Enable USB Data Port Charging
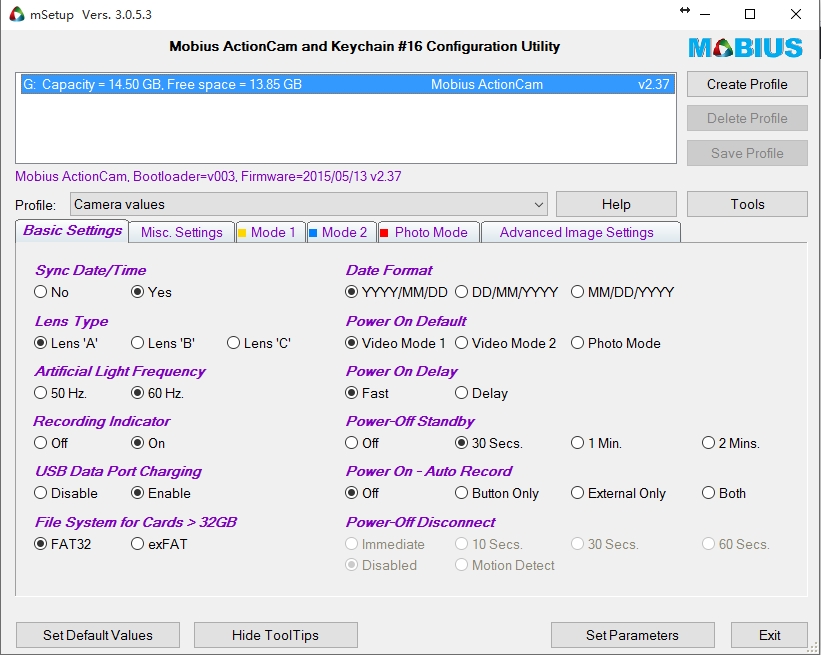 161,493
